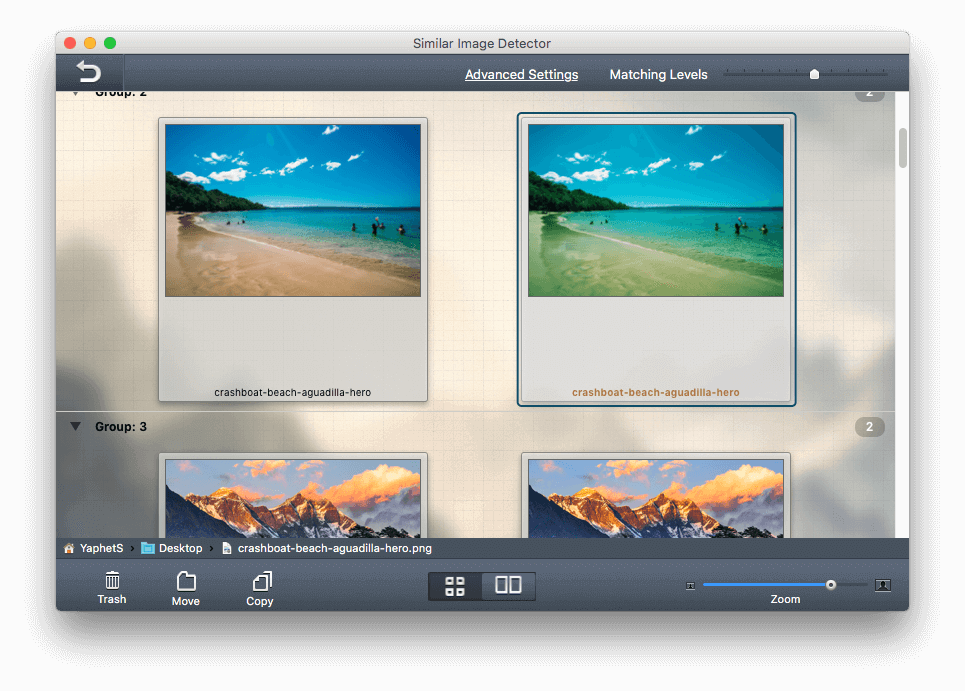Open Advanced Settings
Image resolution: width=965 pixels, height=691 pixels.
521,74
